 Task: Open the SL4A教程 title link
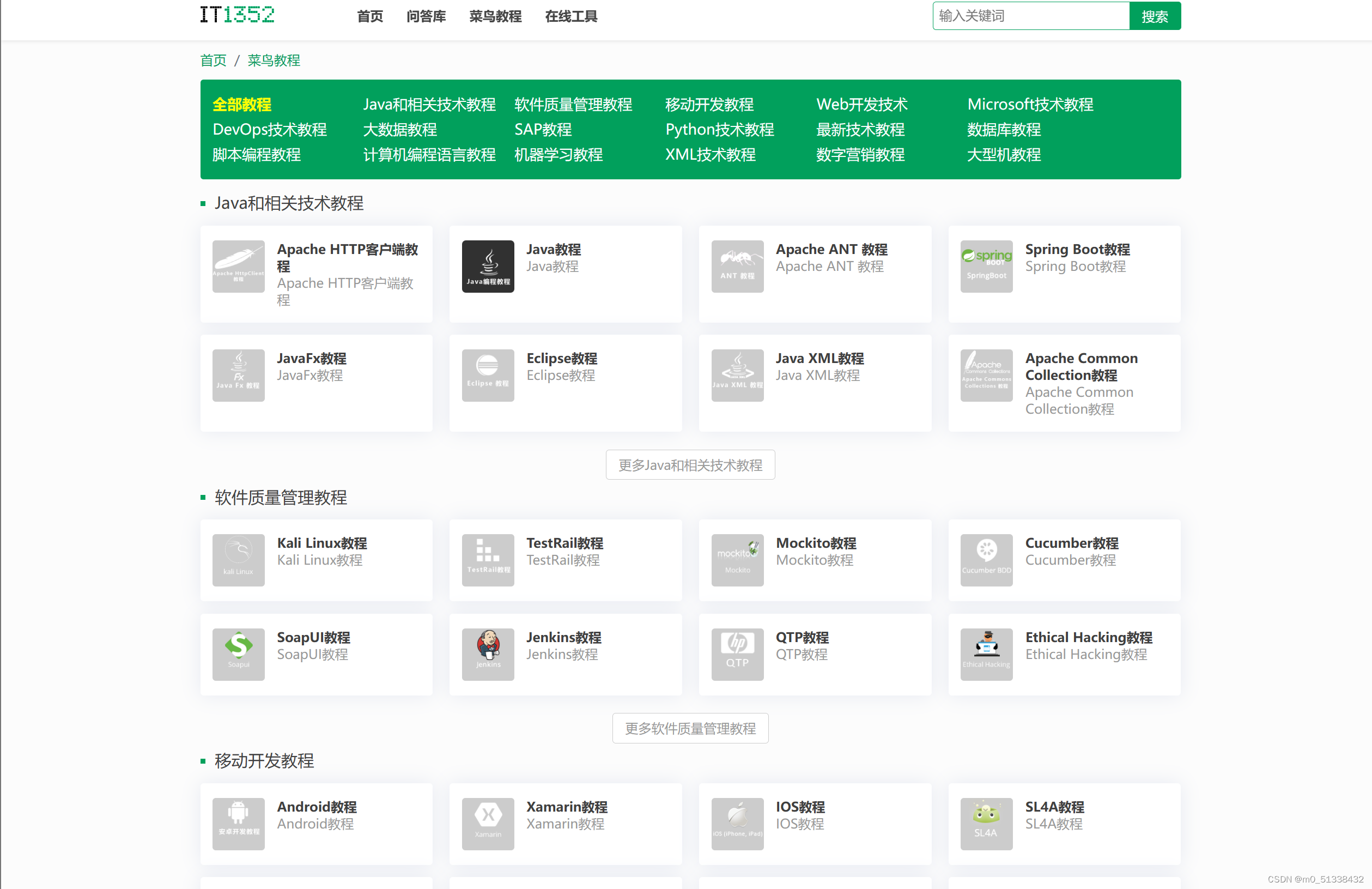[1054, 807]
